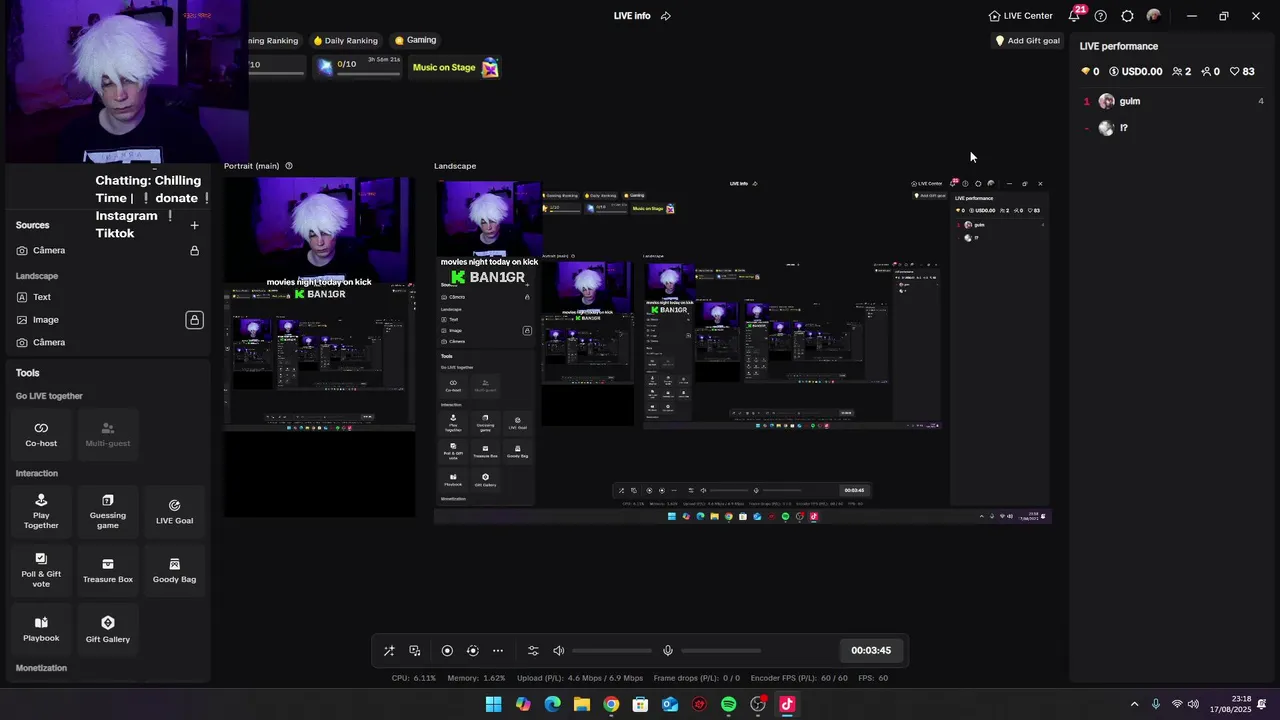Open File Explorer from the taskbar
This screenshot has width=1280, height=720.
click(582, 704)
